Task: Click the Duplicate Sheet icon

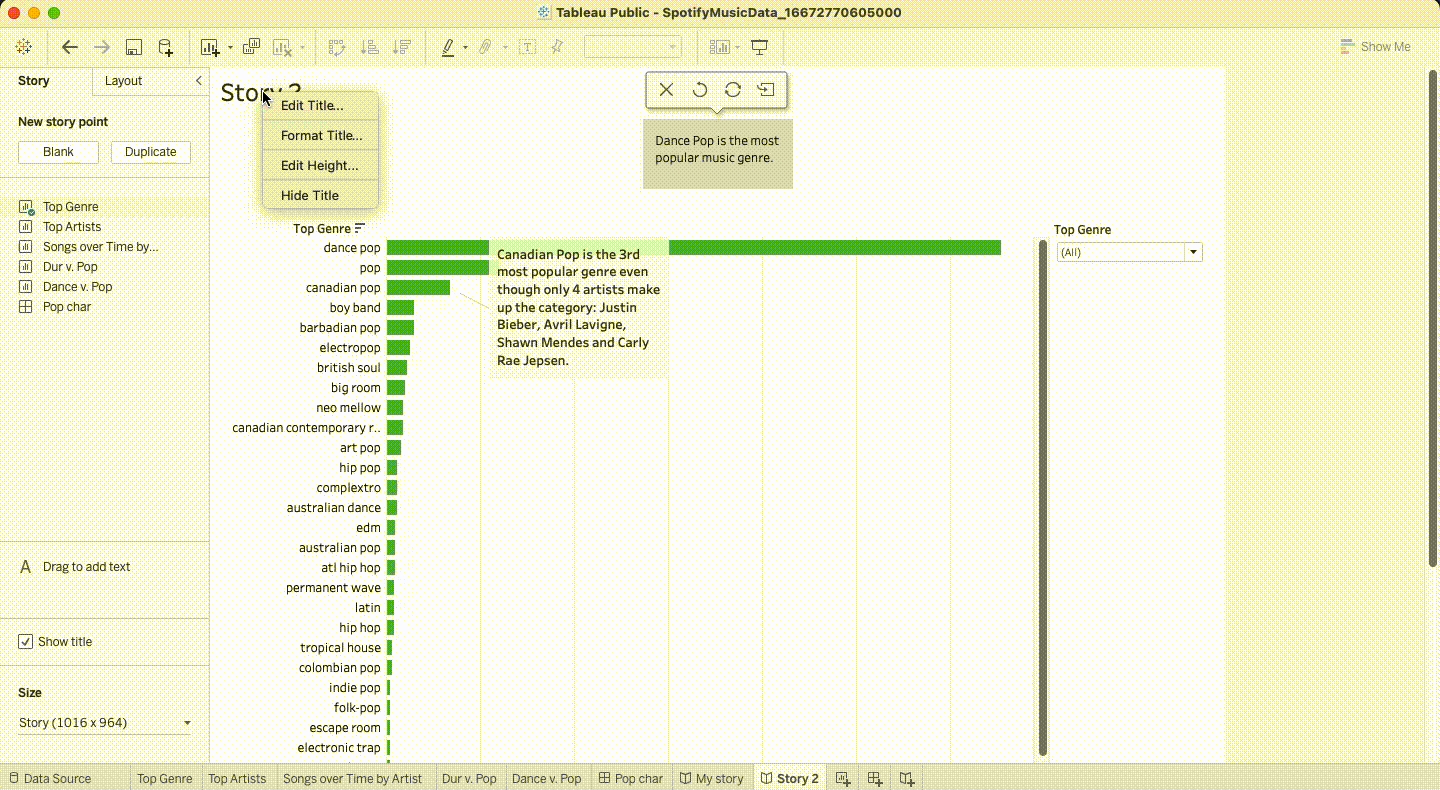Action: coord(251,47)
